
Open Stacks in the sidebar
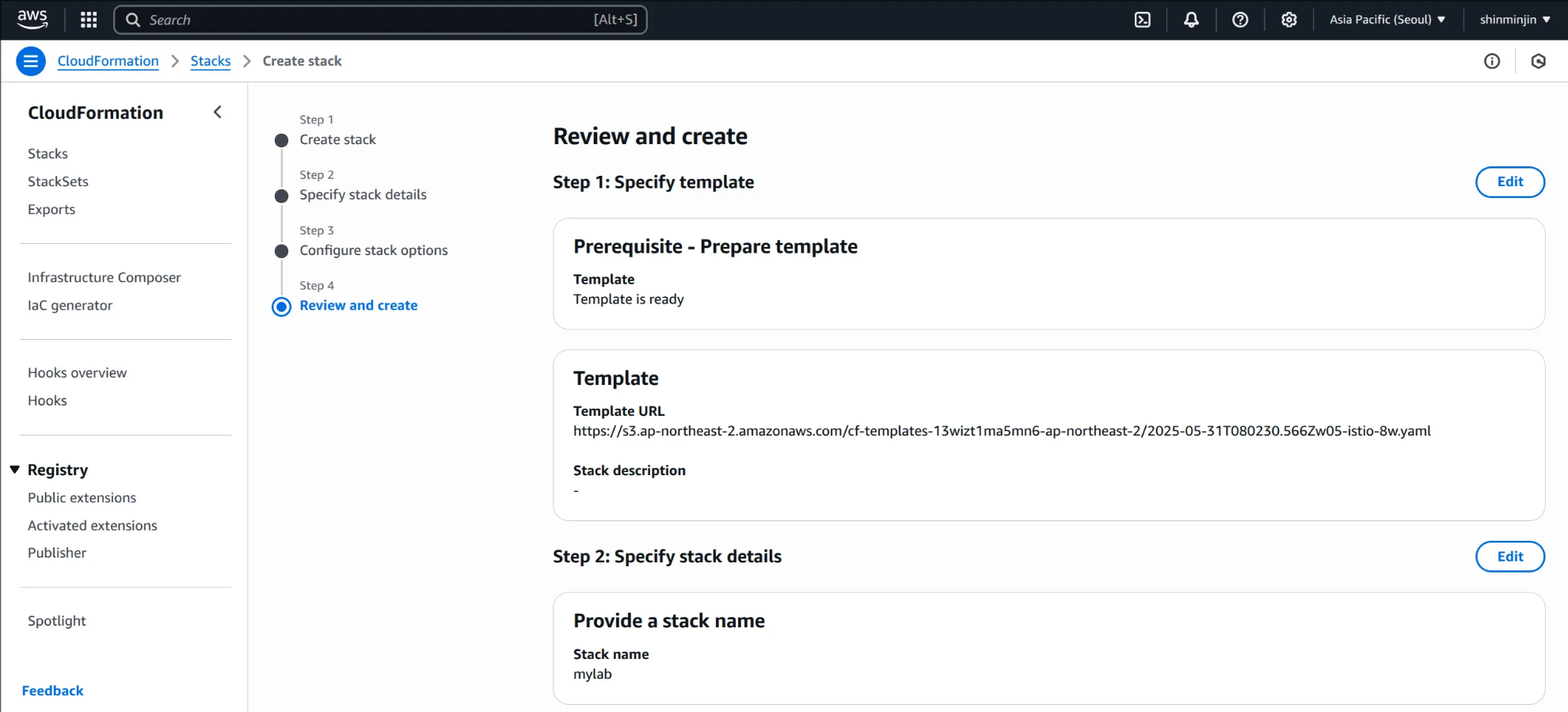48,154
